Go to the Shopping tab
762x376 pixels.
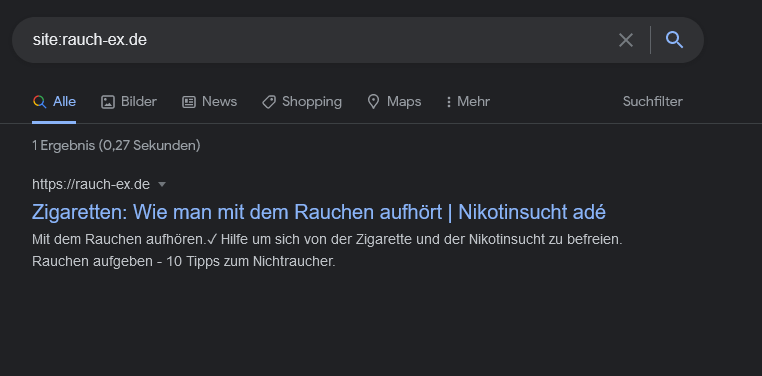coord(302,102)
